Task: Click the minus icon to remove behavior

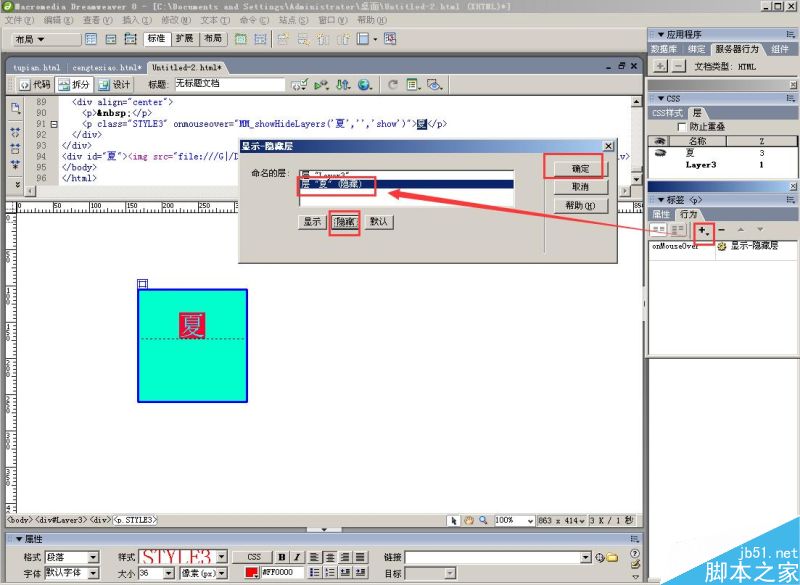Action: point(721,230)
